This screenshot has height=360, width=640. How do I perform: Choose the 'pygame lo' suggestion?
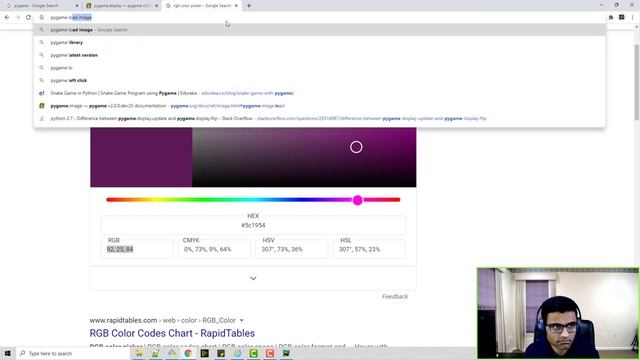[320, 68]
